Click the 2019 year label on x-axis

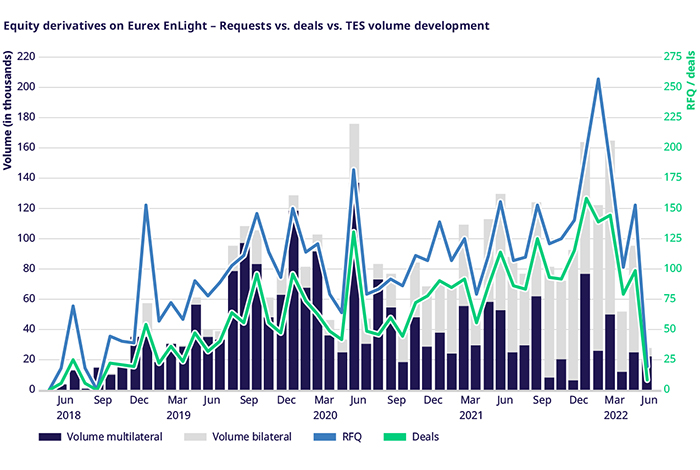coord(178,414)
